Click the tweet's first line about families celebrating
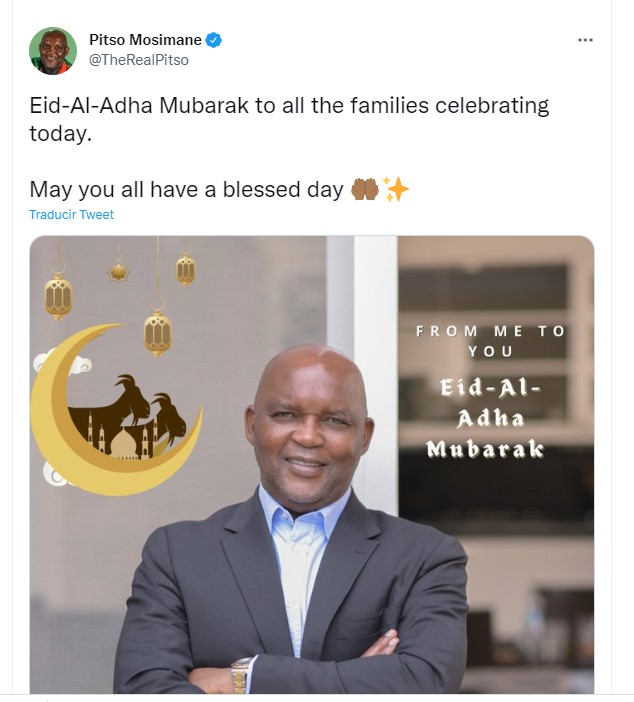Viewport: 634px width, 702px height. (289, 106)
